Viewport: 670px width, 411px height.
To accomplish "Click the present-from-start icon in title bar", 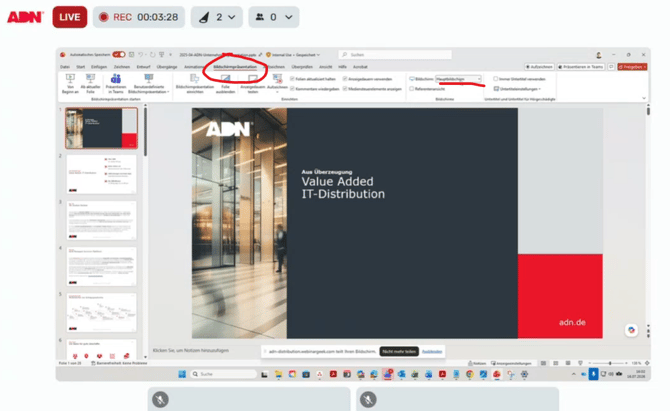I will [x=162, y=55].
